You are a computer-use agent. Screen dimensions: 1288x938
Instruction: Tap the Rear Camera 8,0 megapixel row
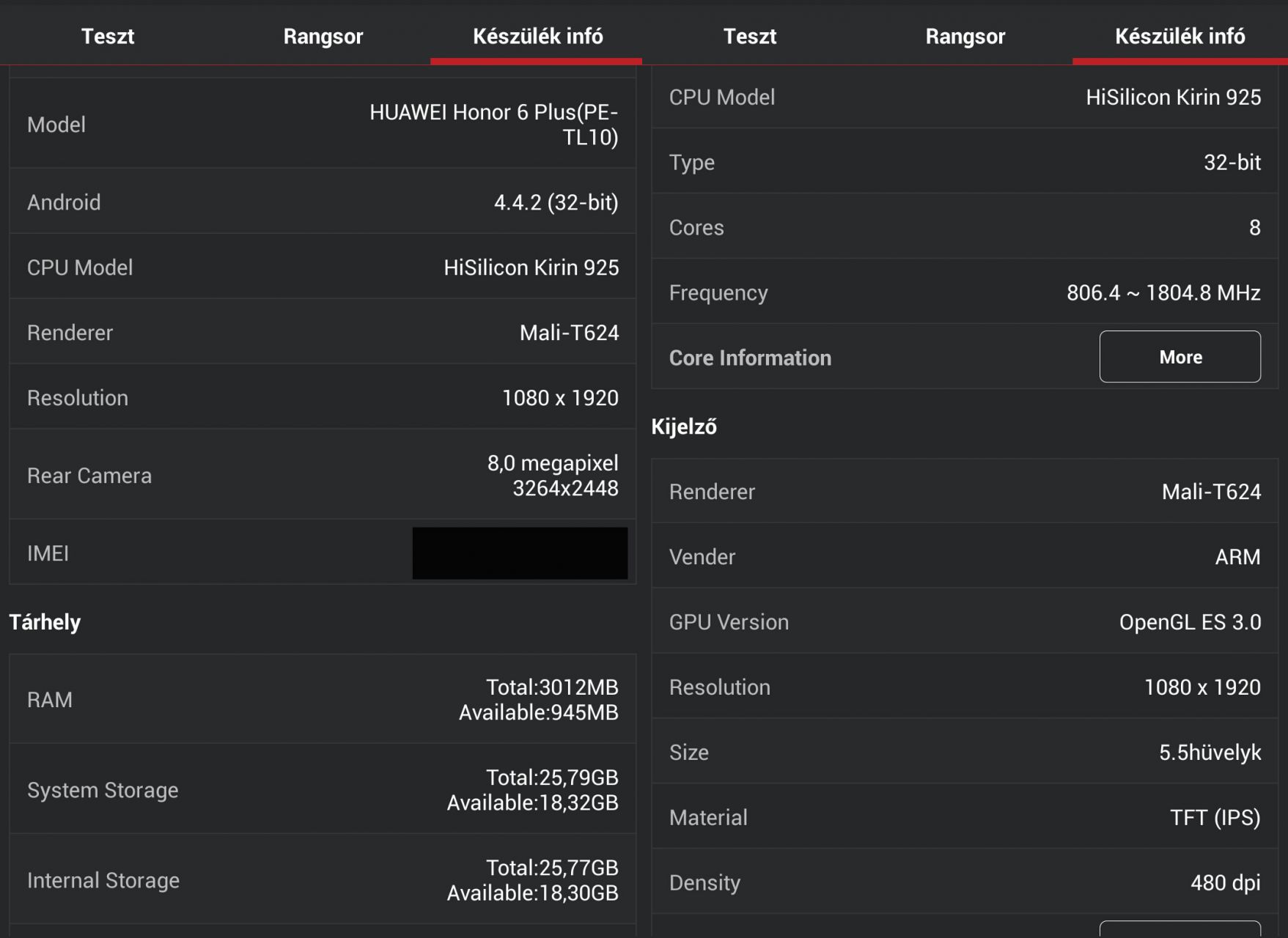pyautogui.click(x=323, y=476)
